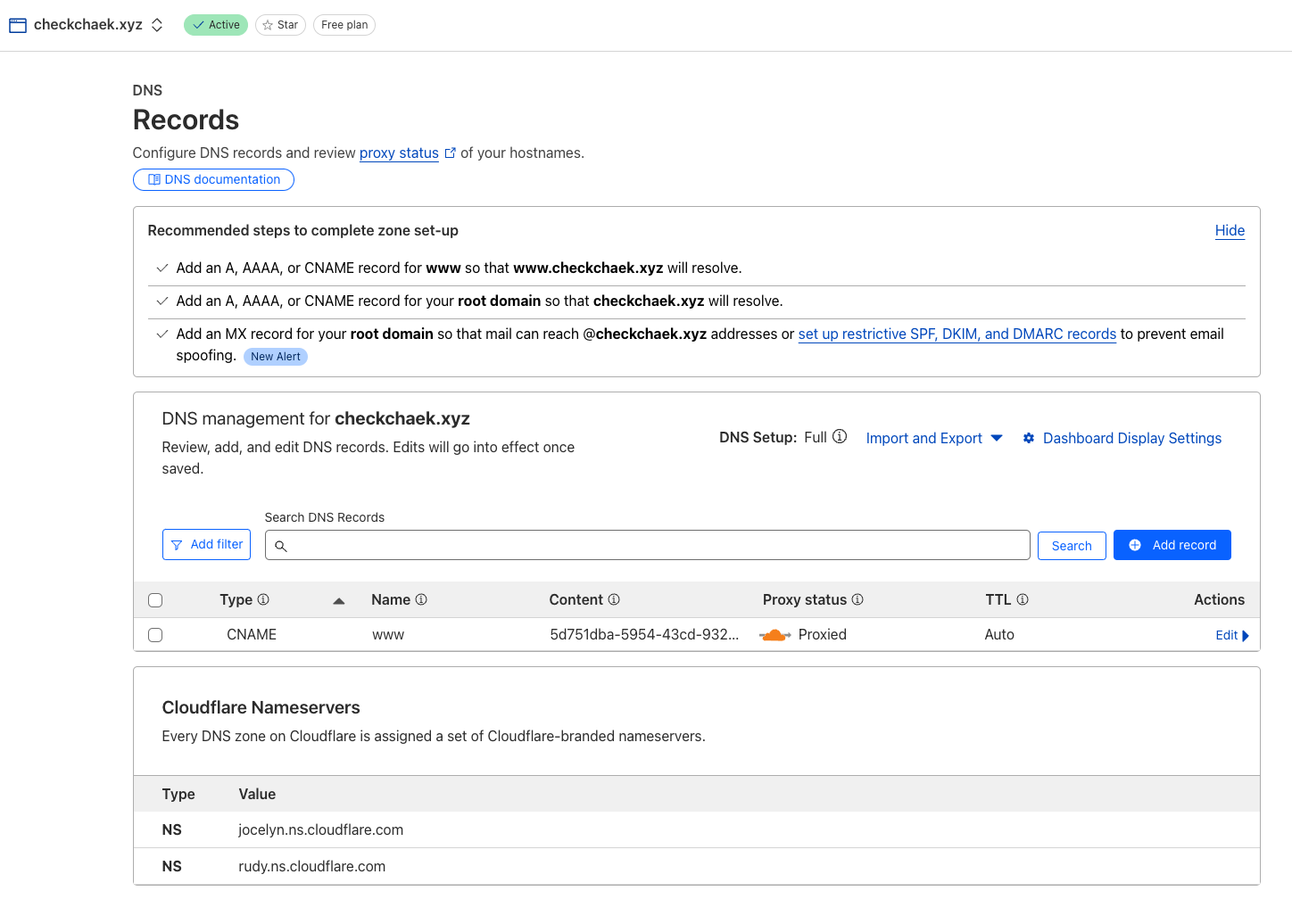This screenshot has width=1292, height=924.
Task: Click the www name cell
Action: coord(388,635)
